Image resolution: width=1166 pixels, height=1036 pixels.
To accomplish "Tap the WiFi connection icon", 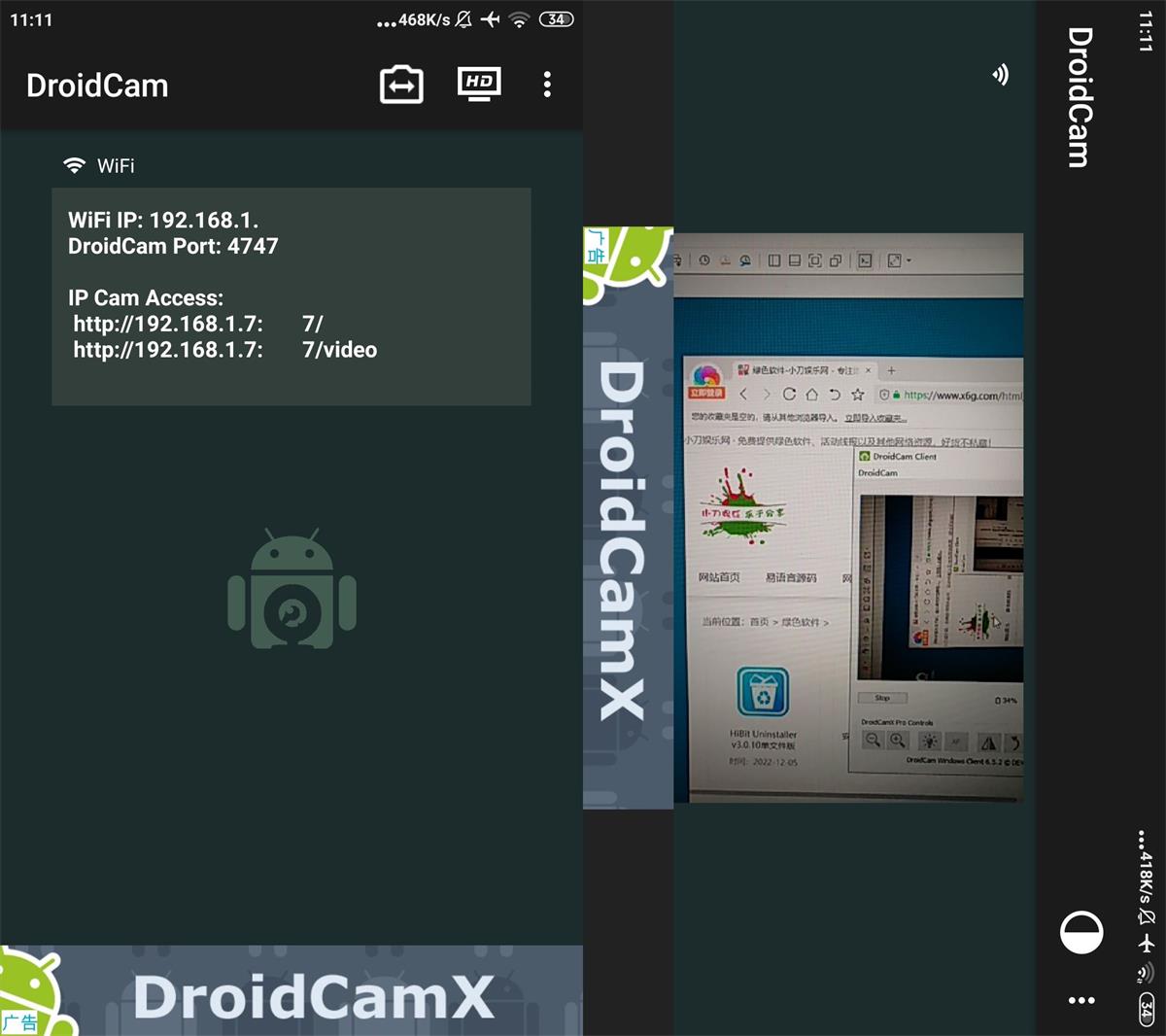I will coord(74,165).
